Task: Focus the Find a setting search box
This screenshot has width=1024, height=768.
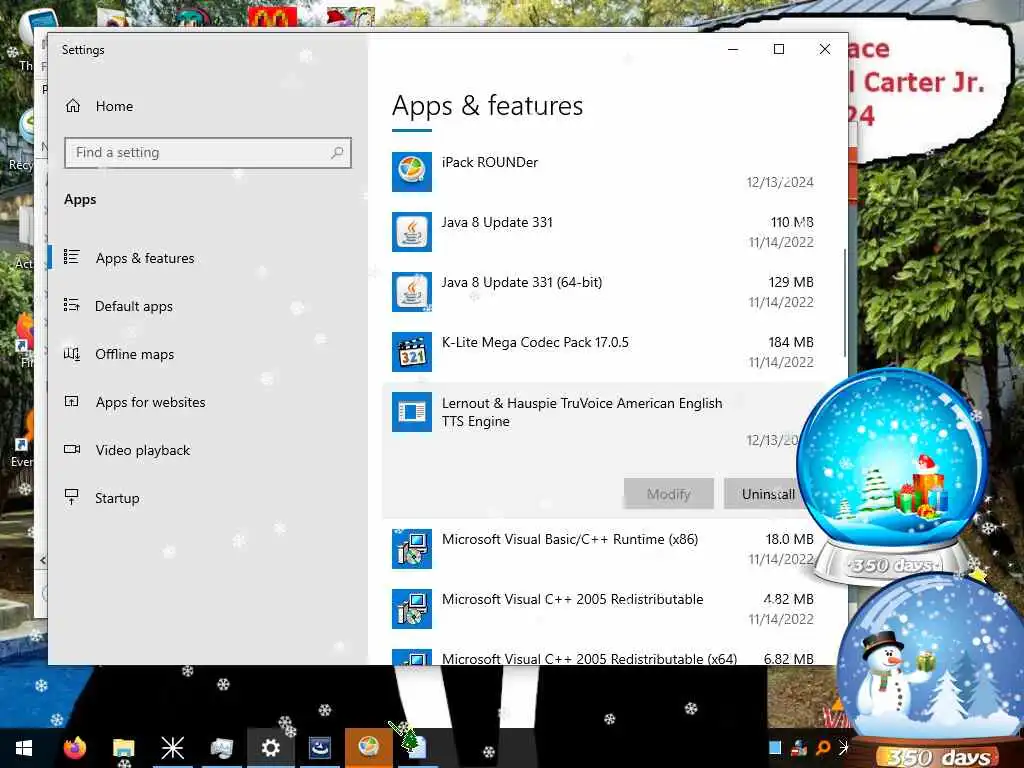Action: (208, 153)
